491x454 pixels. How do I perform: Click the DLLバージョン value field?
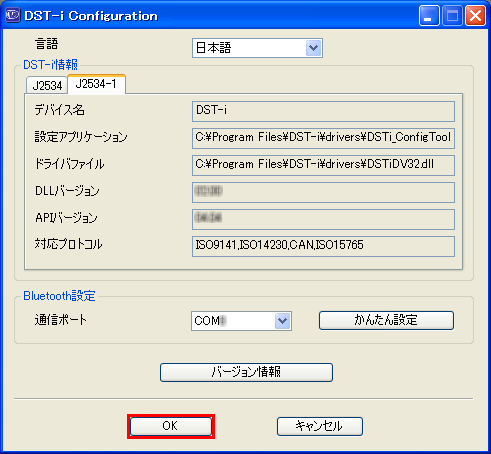[x=323, y=192]
